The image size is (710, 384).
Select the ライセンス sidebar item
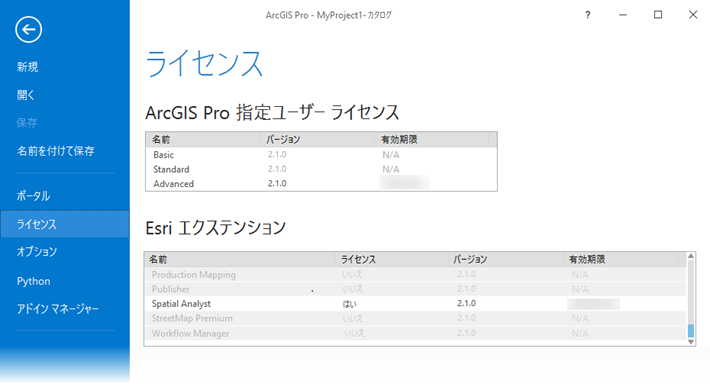tap(65, 224)
